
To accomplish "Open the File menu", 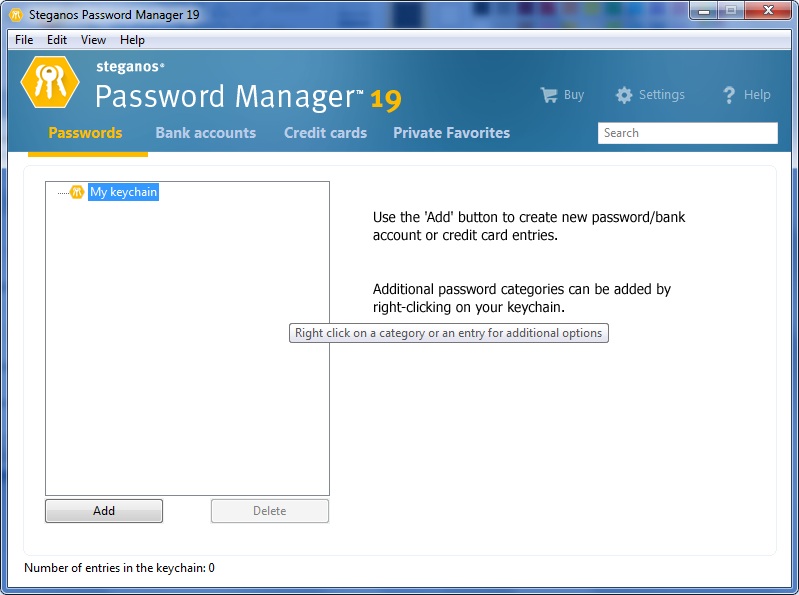I will [24, 40].
